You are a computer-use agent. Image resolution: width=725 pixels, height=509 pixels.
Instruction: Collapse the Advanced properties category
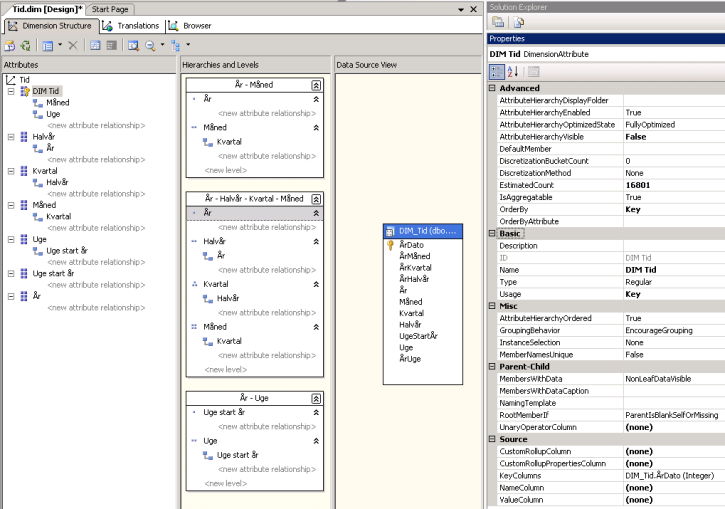[x=492, y=88]
